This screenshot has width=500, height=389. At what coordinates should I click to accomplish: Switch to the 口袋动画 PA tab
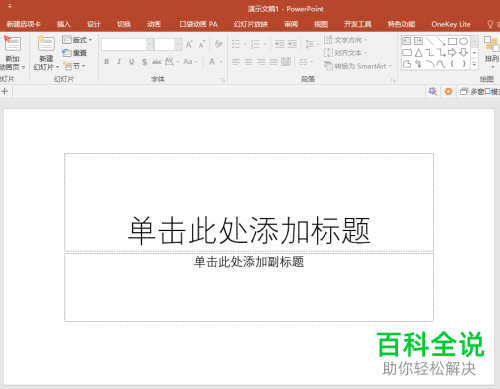tap(198, 24)
